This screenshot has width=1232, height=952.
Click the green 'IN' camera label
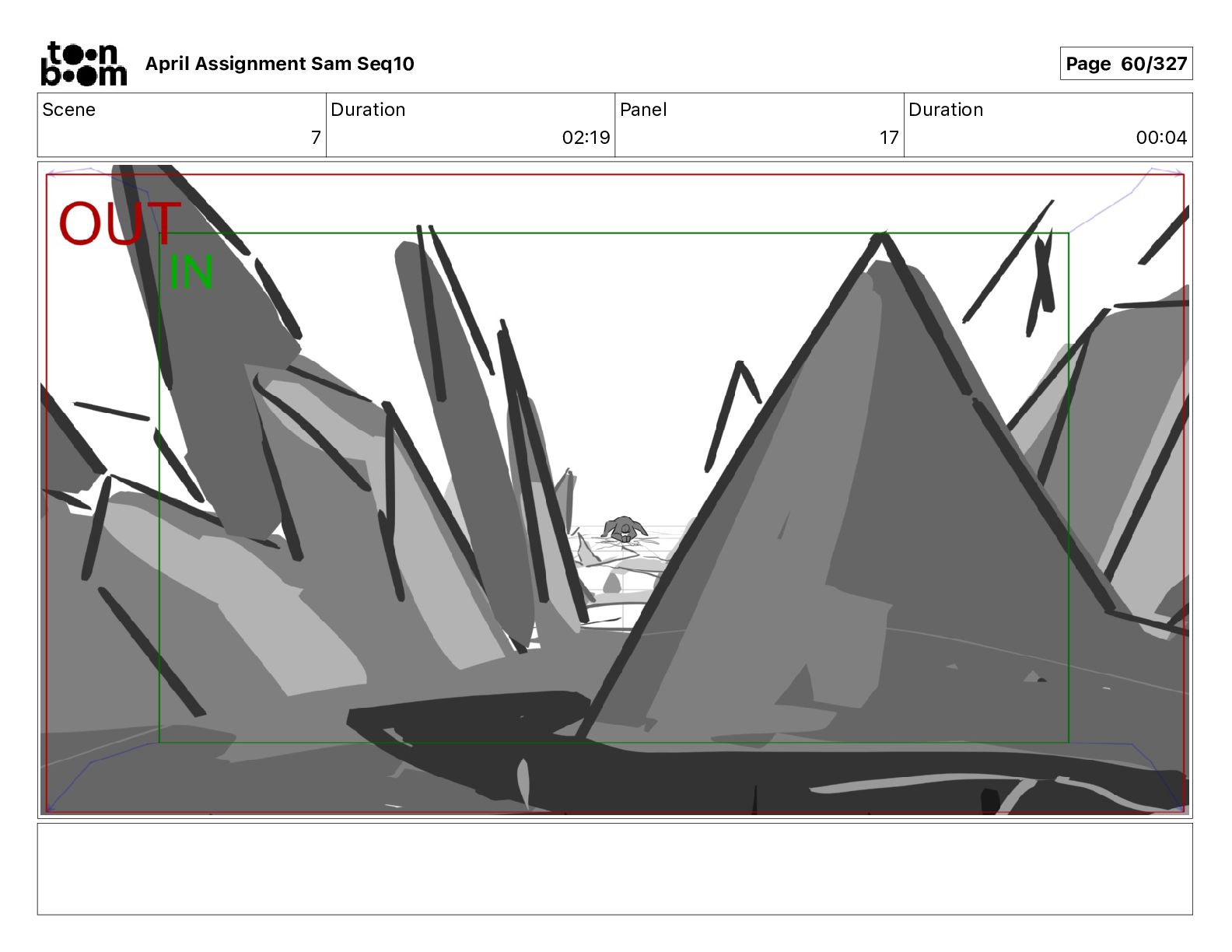coord(191,272)
